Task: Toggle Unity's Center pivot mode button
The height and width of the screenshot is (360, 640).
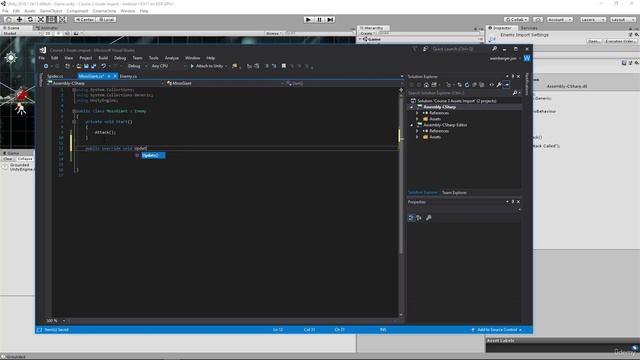Action: 84,20
